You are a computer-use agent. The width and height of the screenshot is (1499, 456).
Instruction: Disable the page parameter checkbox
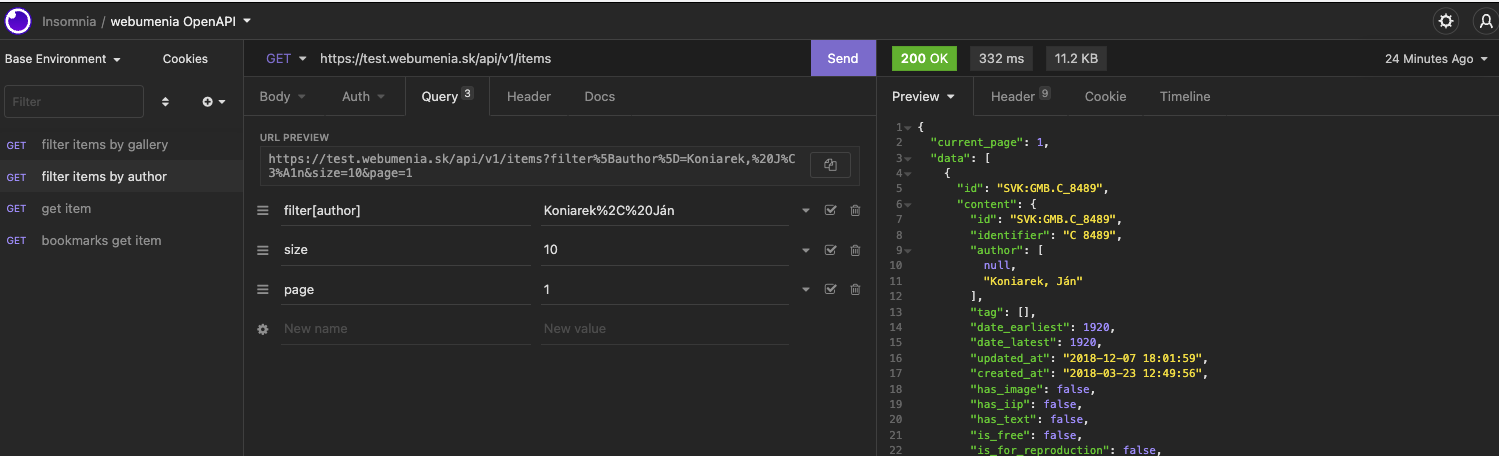click(830, 290)
